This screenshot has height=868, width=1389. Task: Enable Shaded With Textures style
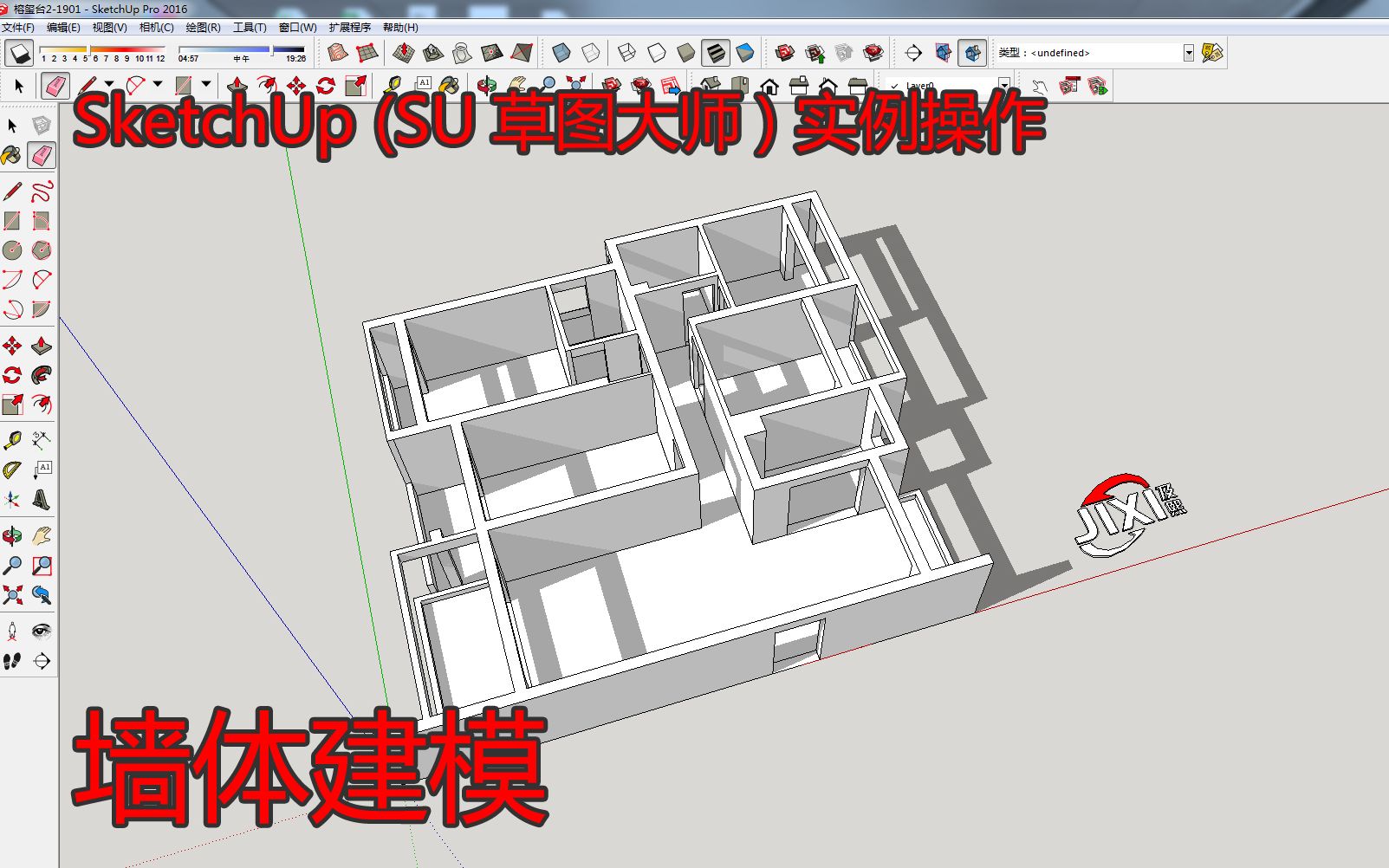715,53
